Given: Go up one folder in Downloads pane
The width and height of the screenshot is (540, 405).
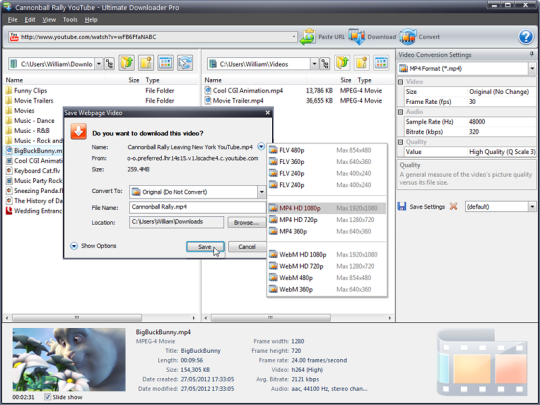Looking at the screenshot, I should pyautogui.click(x=126, y=63).
